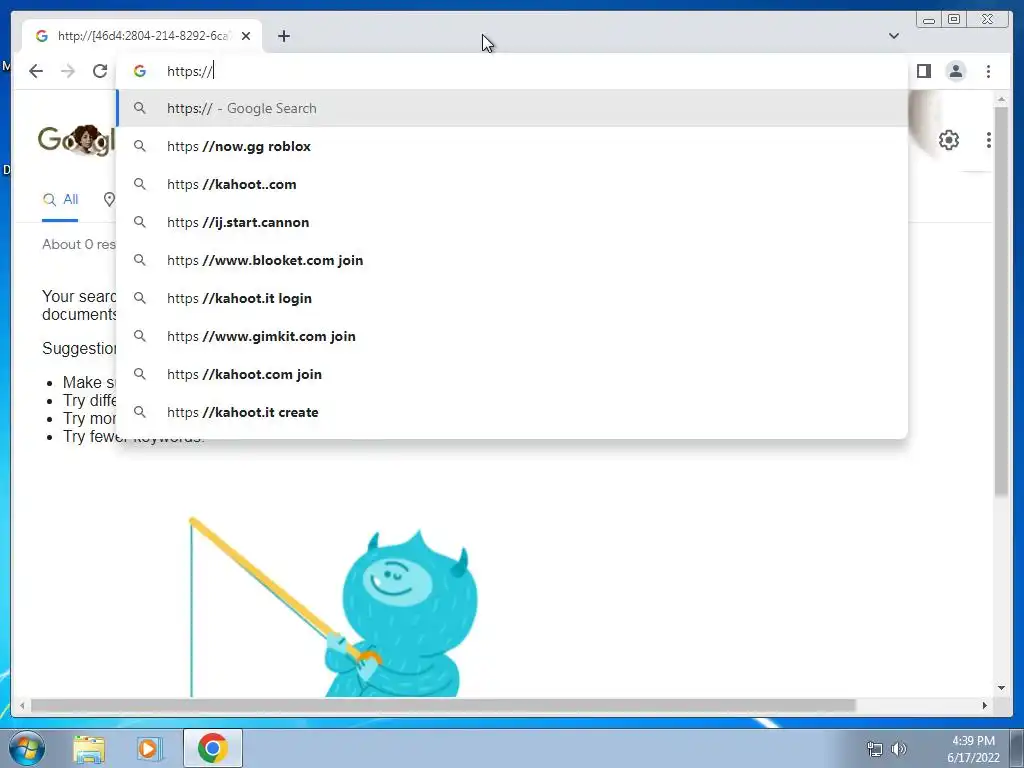This screenshot has height=768, width=1024.
Task: Open the network tray icon
Action: pyautogui.click(x=874, y=749)
